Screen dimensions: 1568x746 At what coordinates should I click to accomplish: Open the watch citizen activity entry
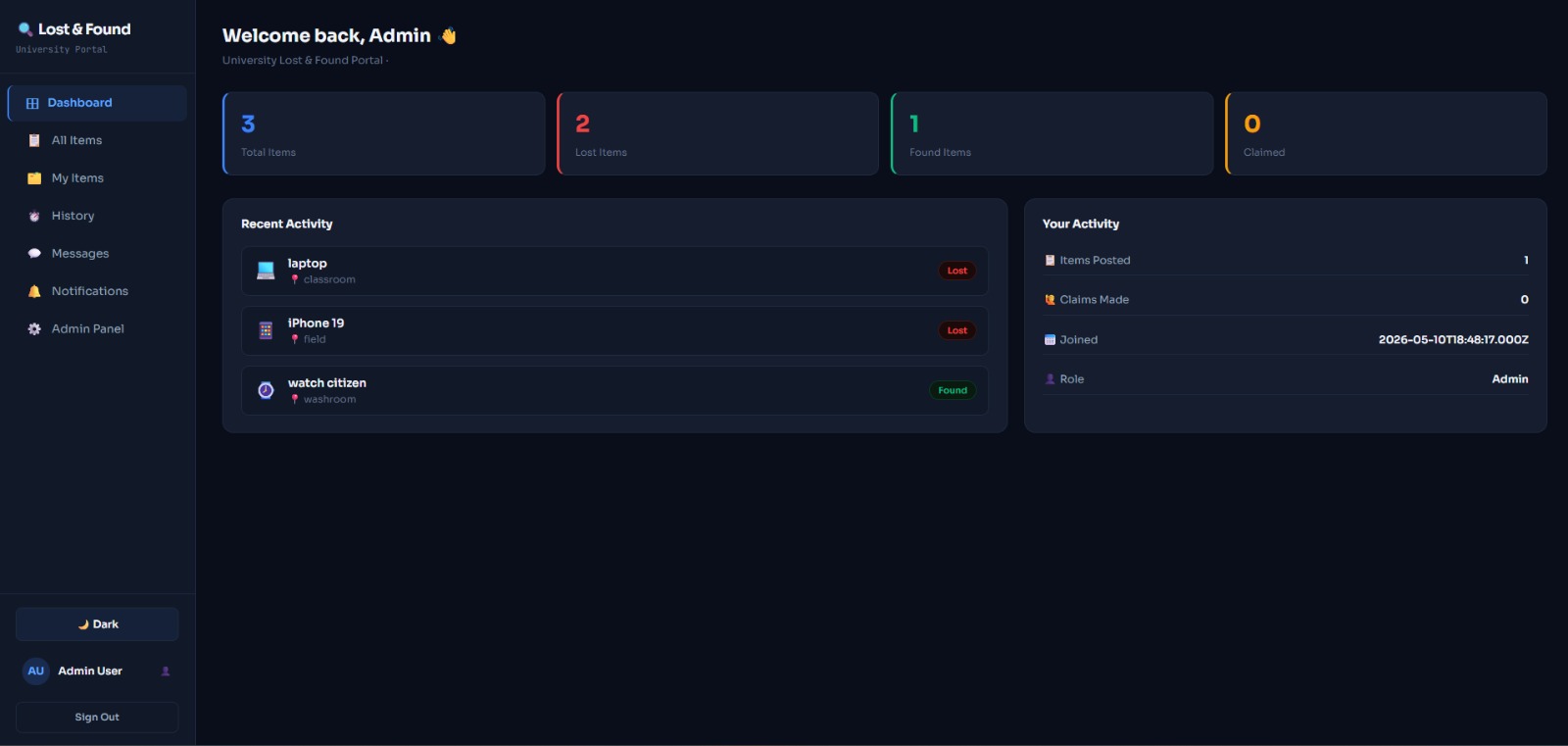(614, 390)
